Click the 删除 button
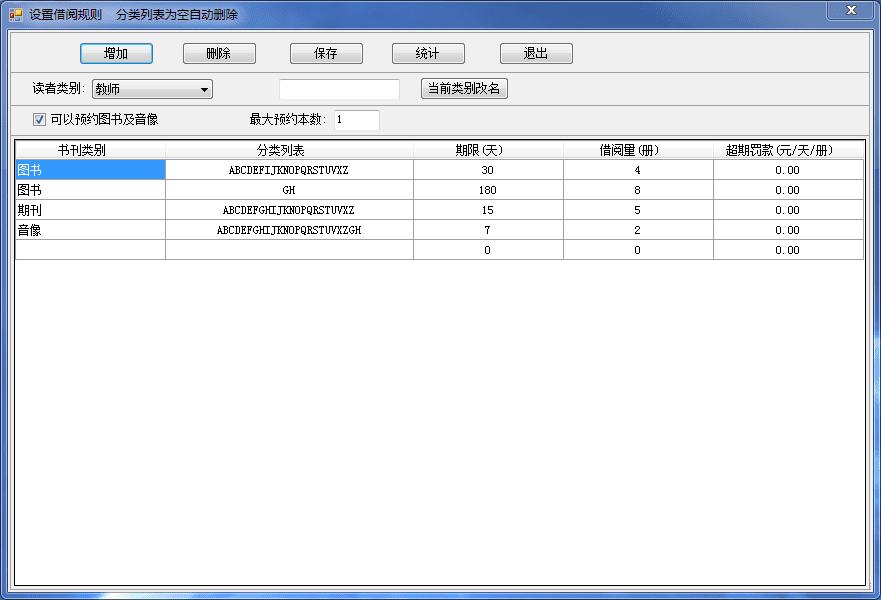 pos(219,54)
